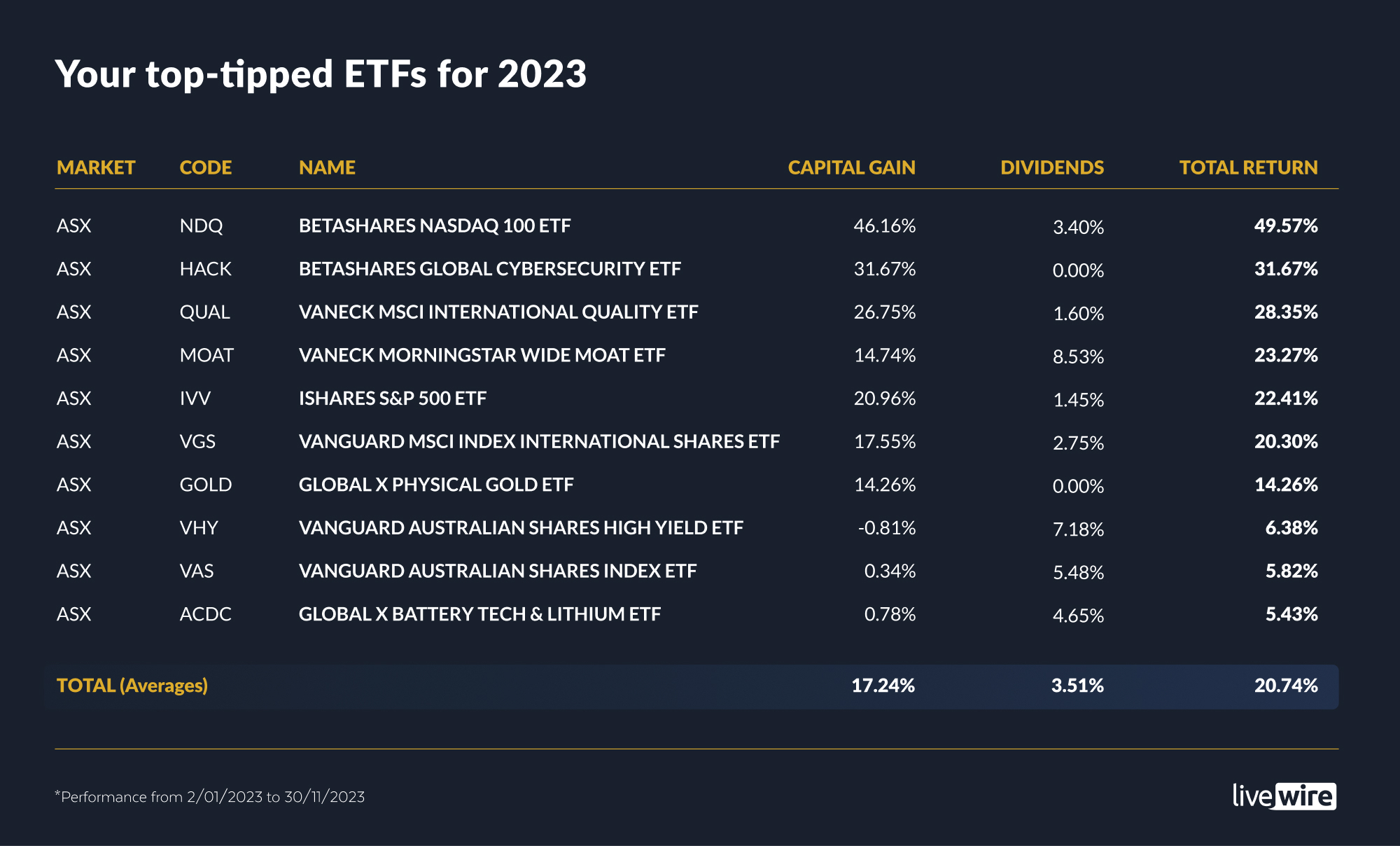
Task: Select the Global X Physical Gold ETF name
Action: click(x=435, y=485)
